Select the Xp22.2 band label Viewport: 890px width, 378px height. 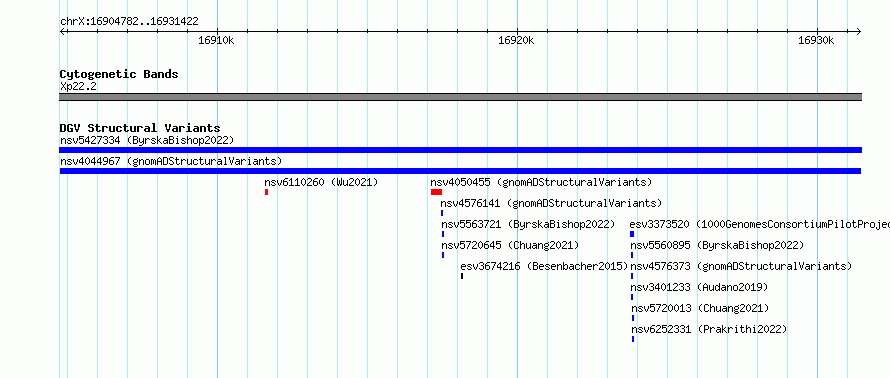(78, 86)
